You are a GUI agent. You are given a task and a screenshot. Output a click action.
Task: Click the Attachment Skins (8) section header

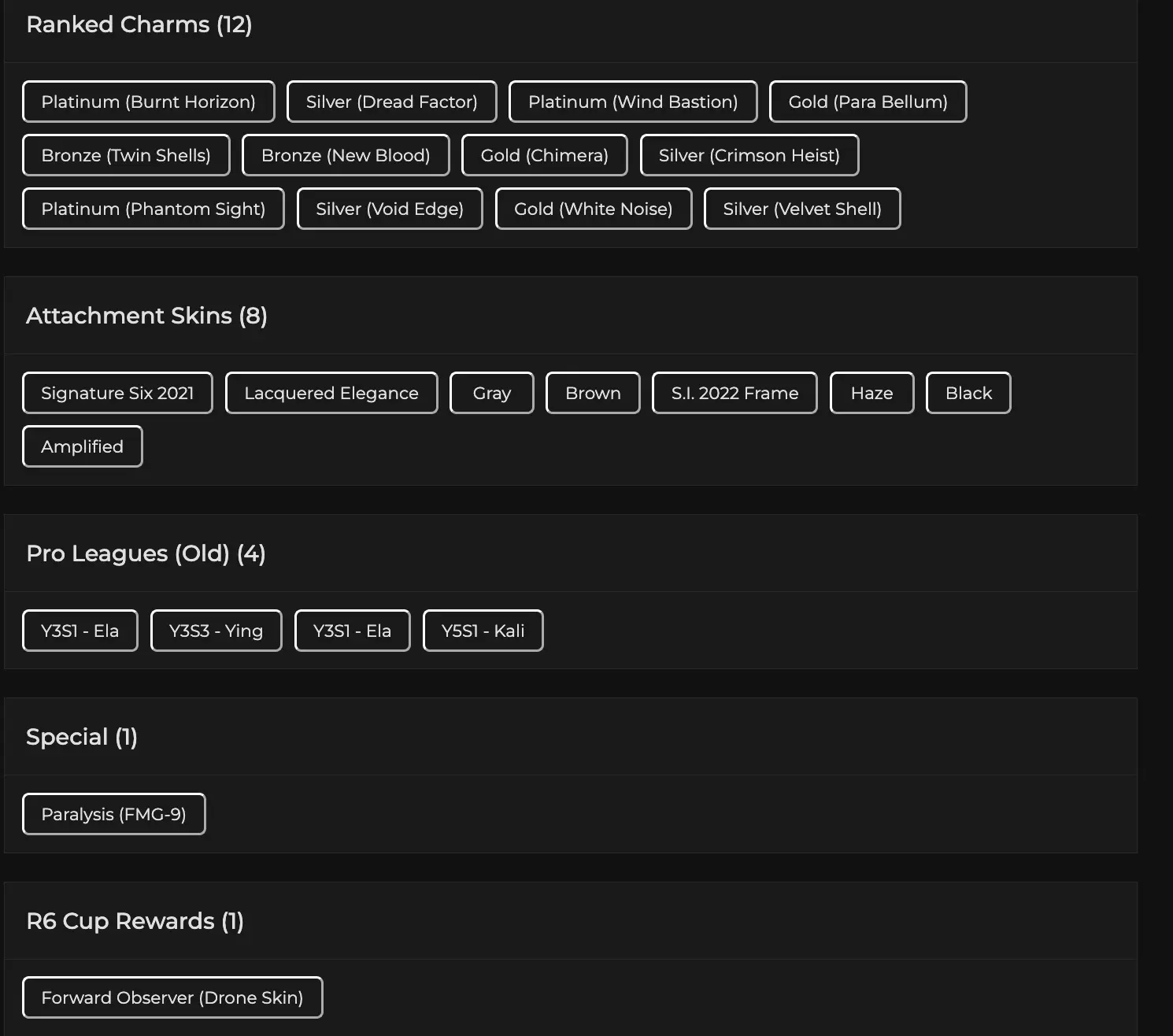(146, 316)
